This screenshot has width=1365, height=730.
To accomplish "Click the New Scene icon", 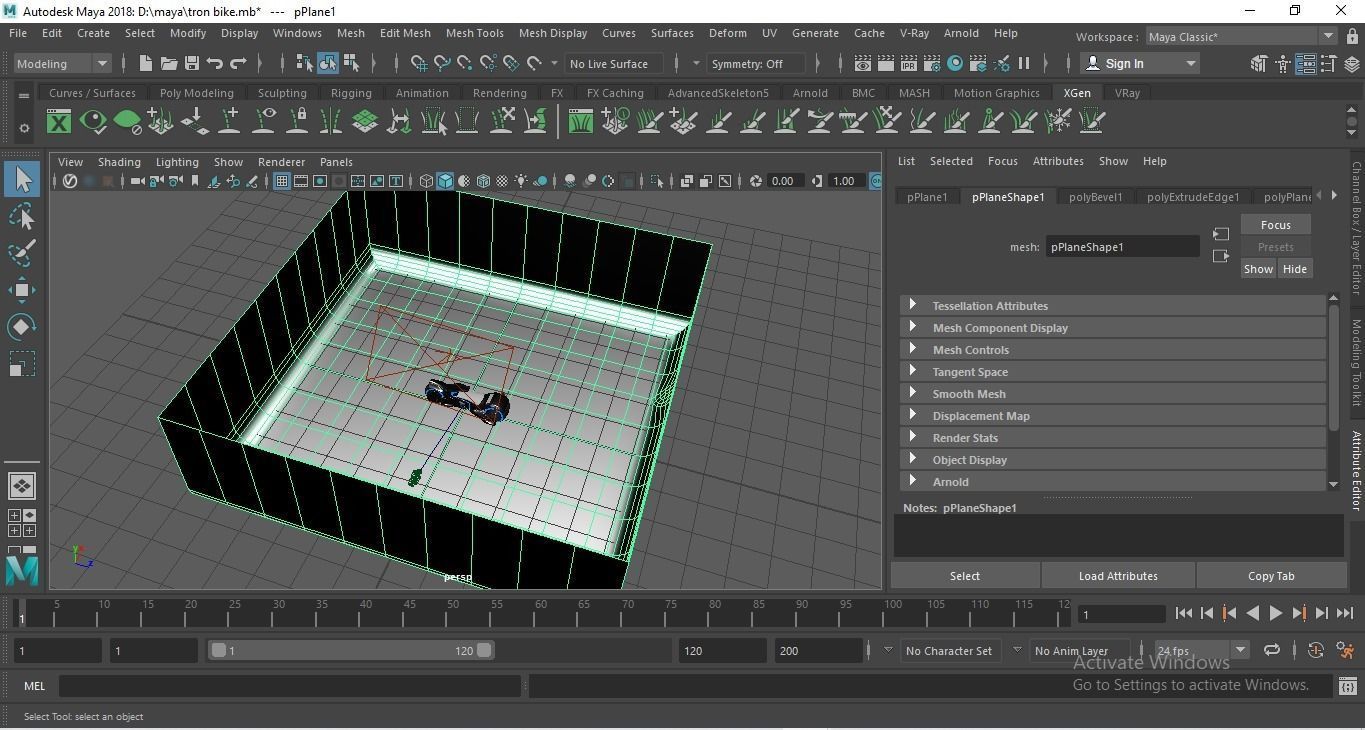I will (145, 63).
